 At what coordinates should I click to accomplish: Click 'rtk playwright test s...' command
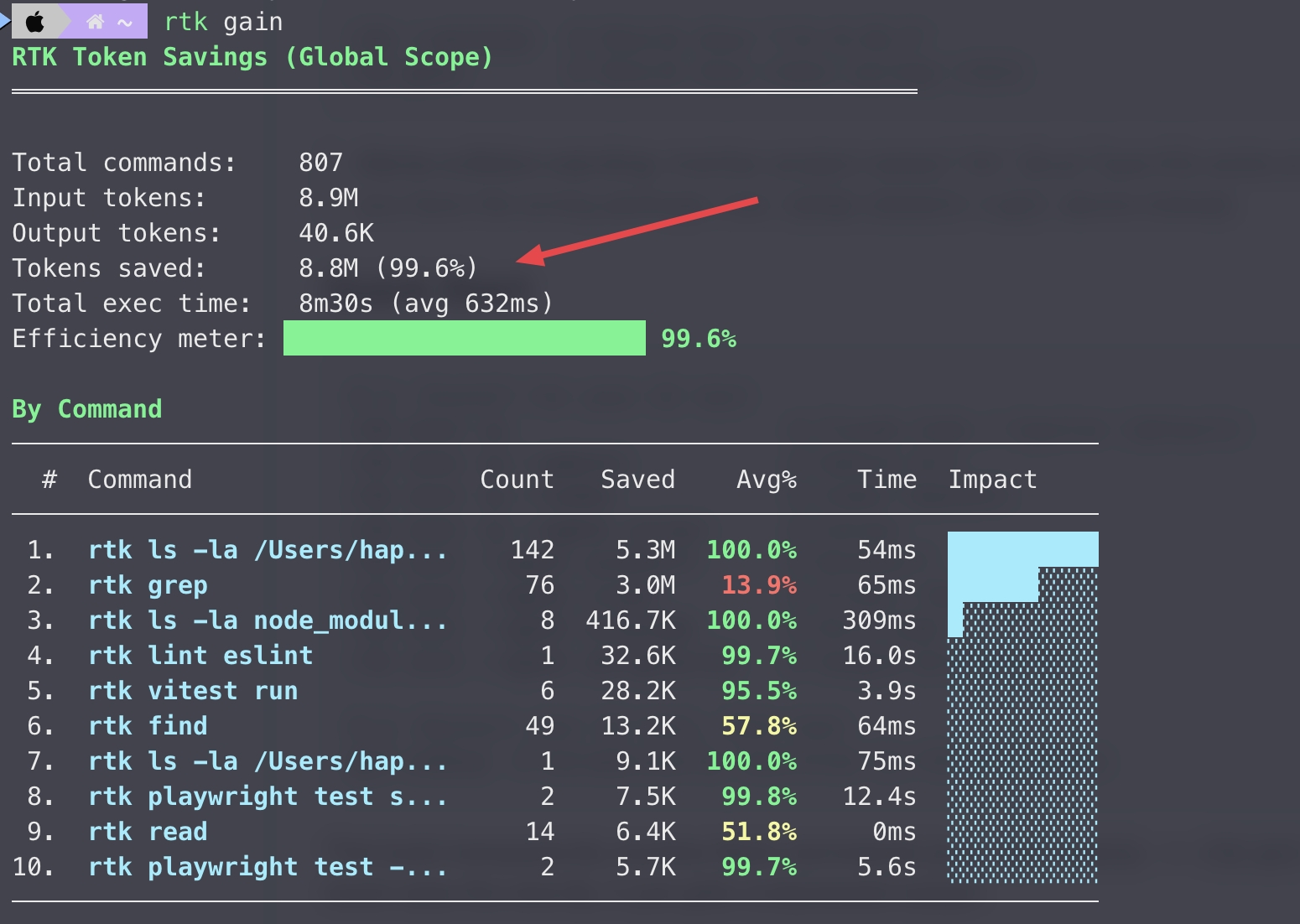click(268, 797)
